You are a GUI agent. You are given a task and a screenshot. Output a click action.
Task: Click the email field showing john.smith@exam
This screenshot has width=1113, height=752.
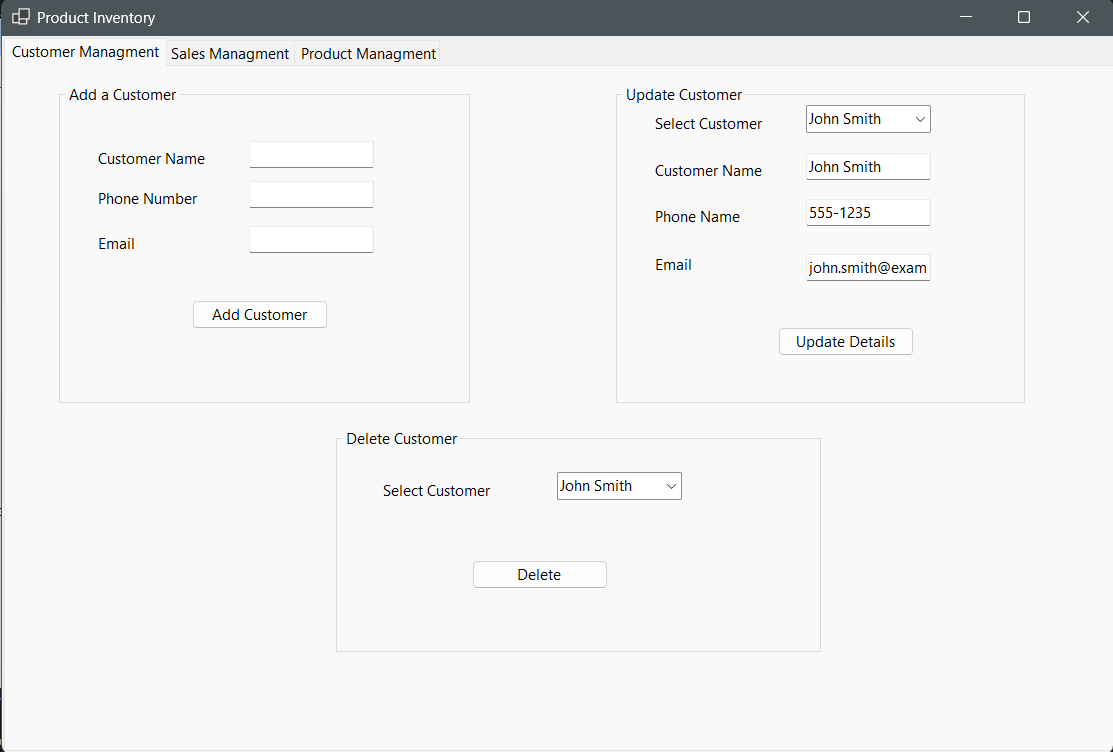(x=868, y=268)
